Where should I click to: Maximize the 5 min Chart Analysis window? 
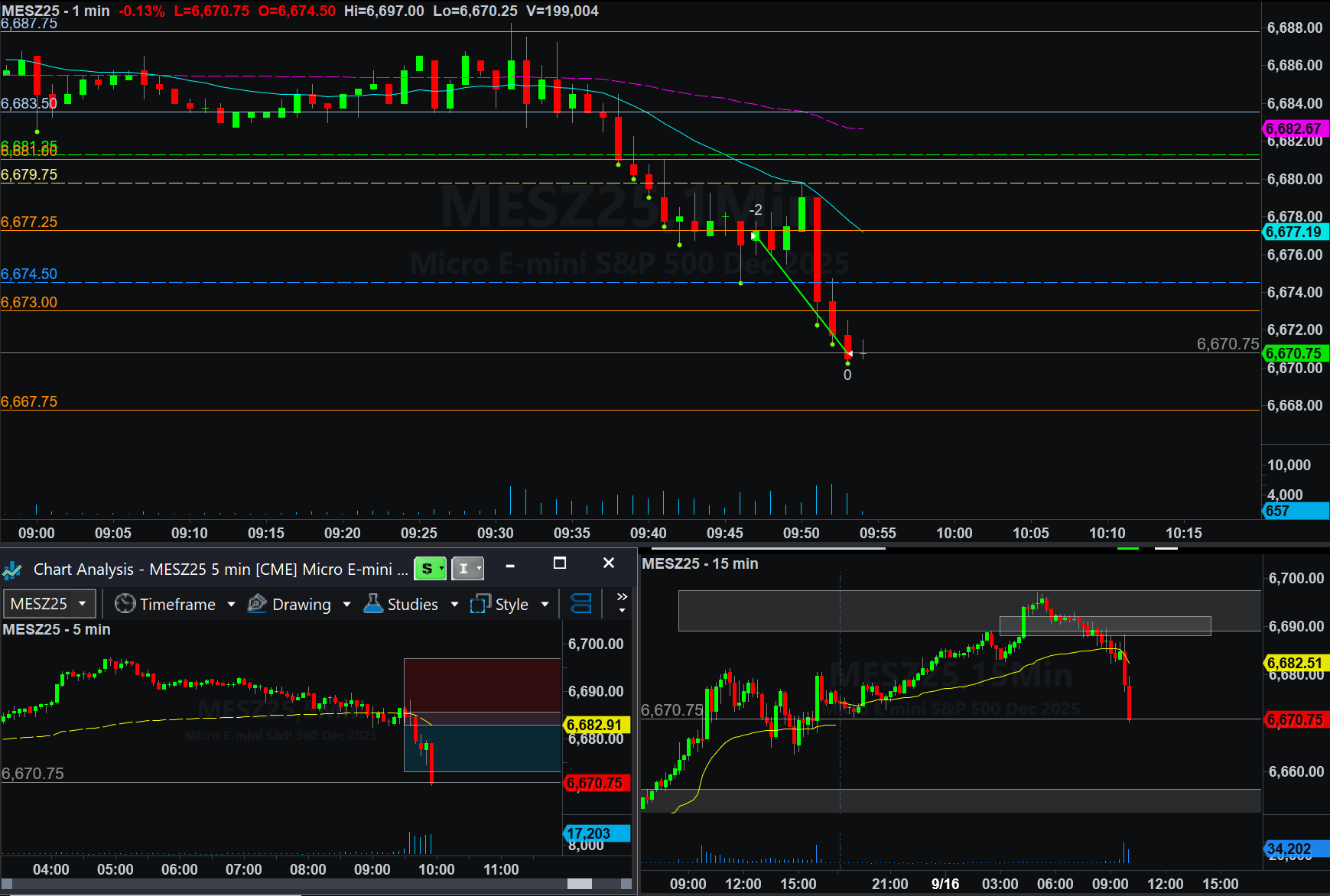tap(560, 563)
